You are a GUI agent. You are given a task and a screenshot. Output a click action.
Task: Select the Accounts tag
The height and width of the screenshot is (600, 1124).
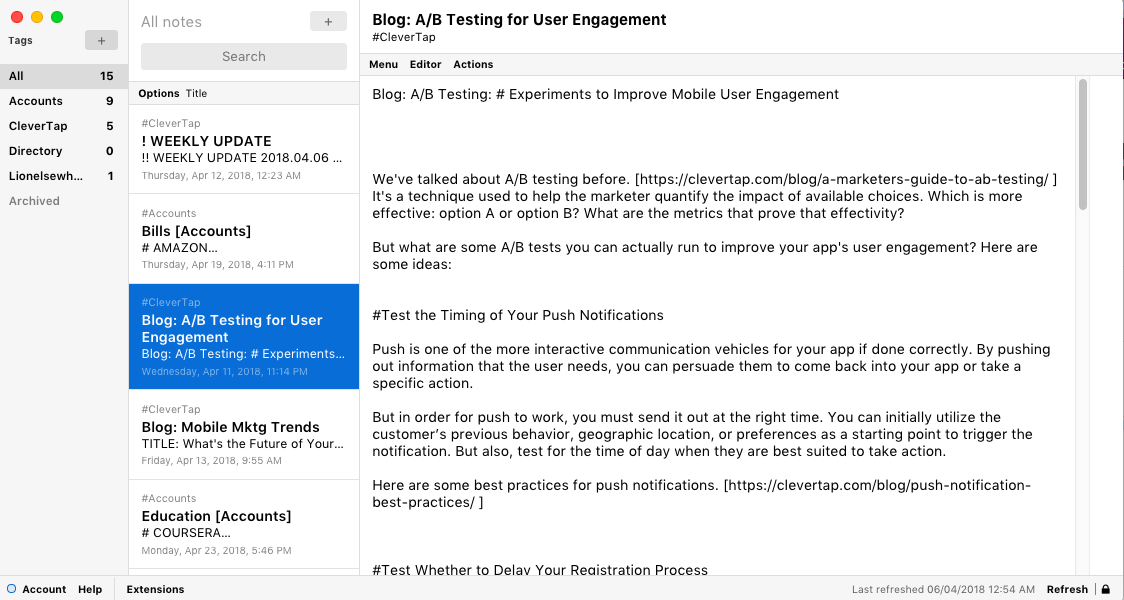[x=64, y=101]
